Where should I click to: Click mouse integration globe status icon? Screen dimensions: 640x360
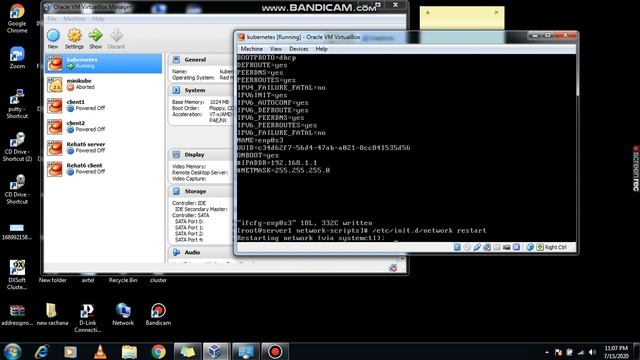(x=530, y=247)
